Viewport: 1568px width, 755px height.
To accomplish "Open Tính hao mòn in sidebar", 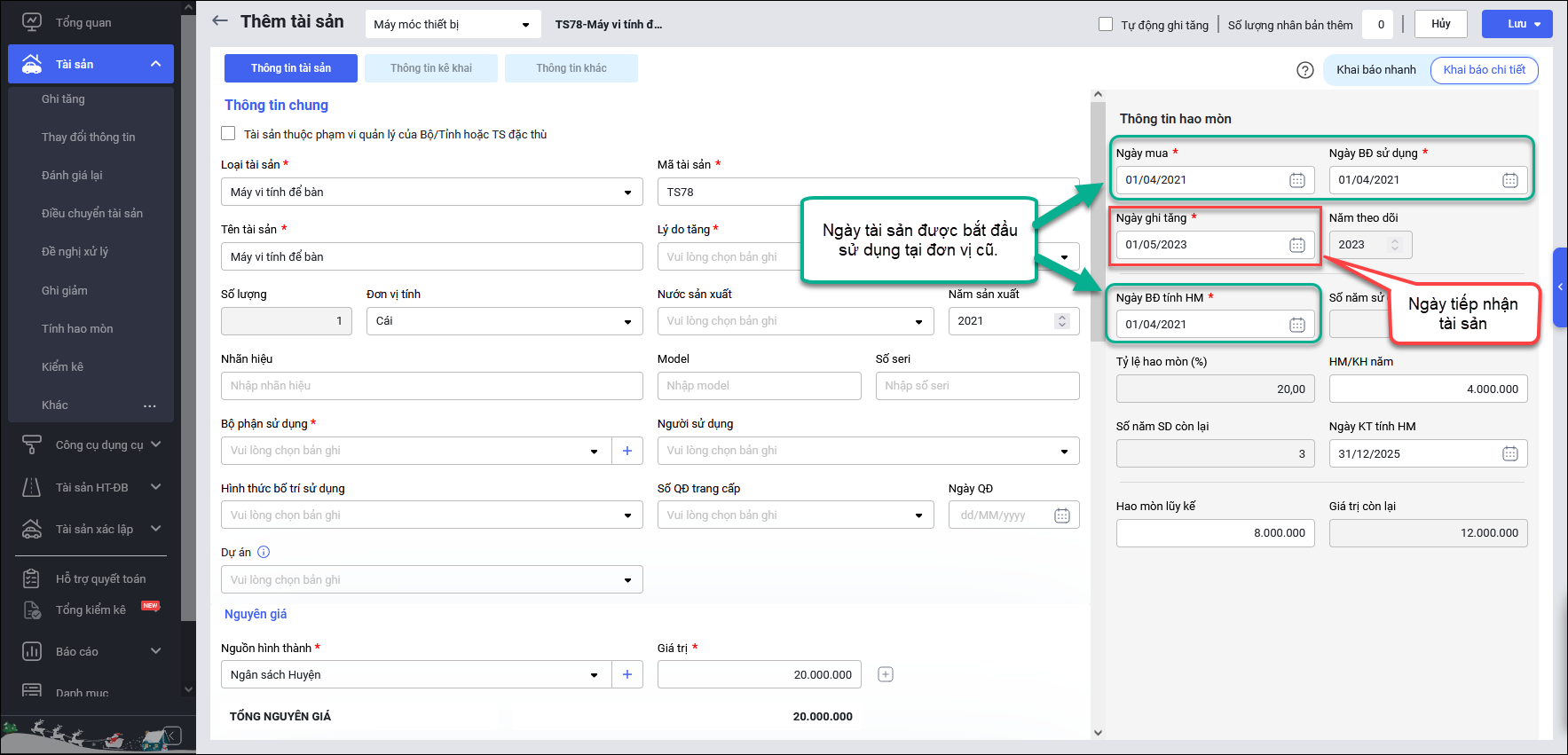I will (77, 328).
